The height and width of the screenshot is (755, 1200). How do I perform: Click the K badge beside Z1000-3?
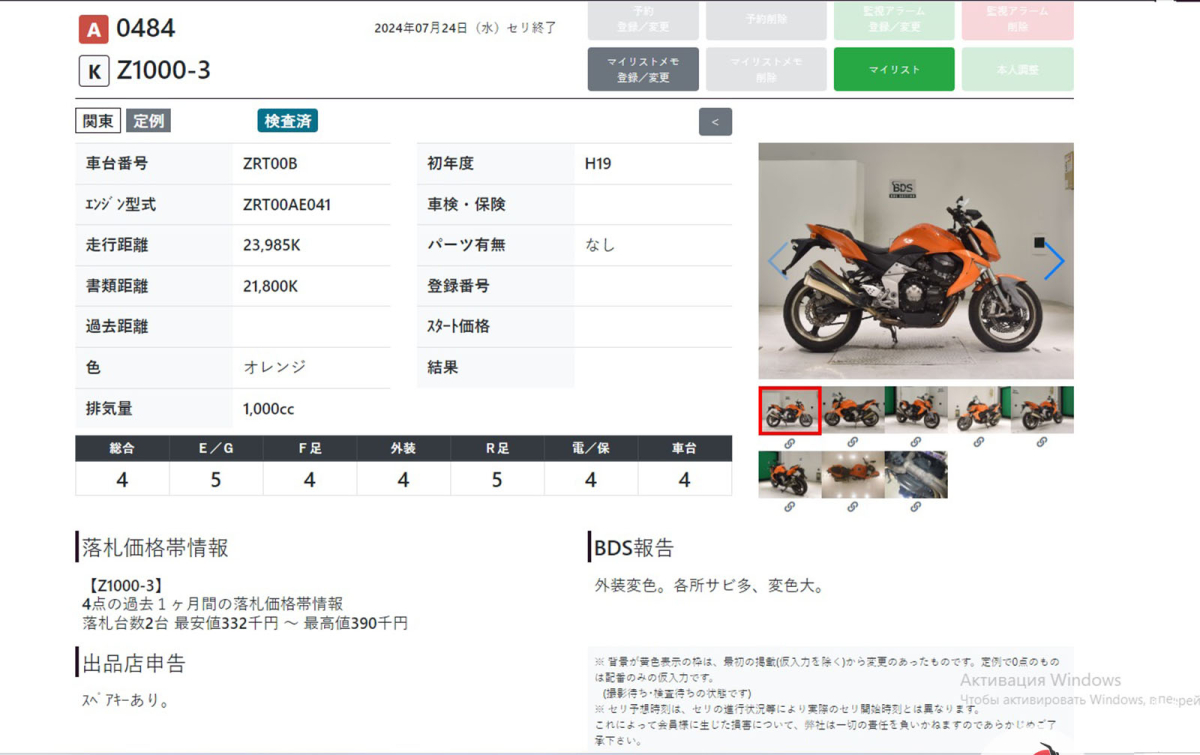click(x=93, y=71)
